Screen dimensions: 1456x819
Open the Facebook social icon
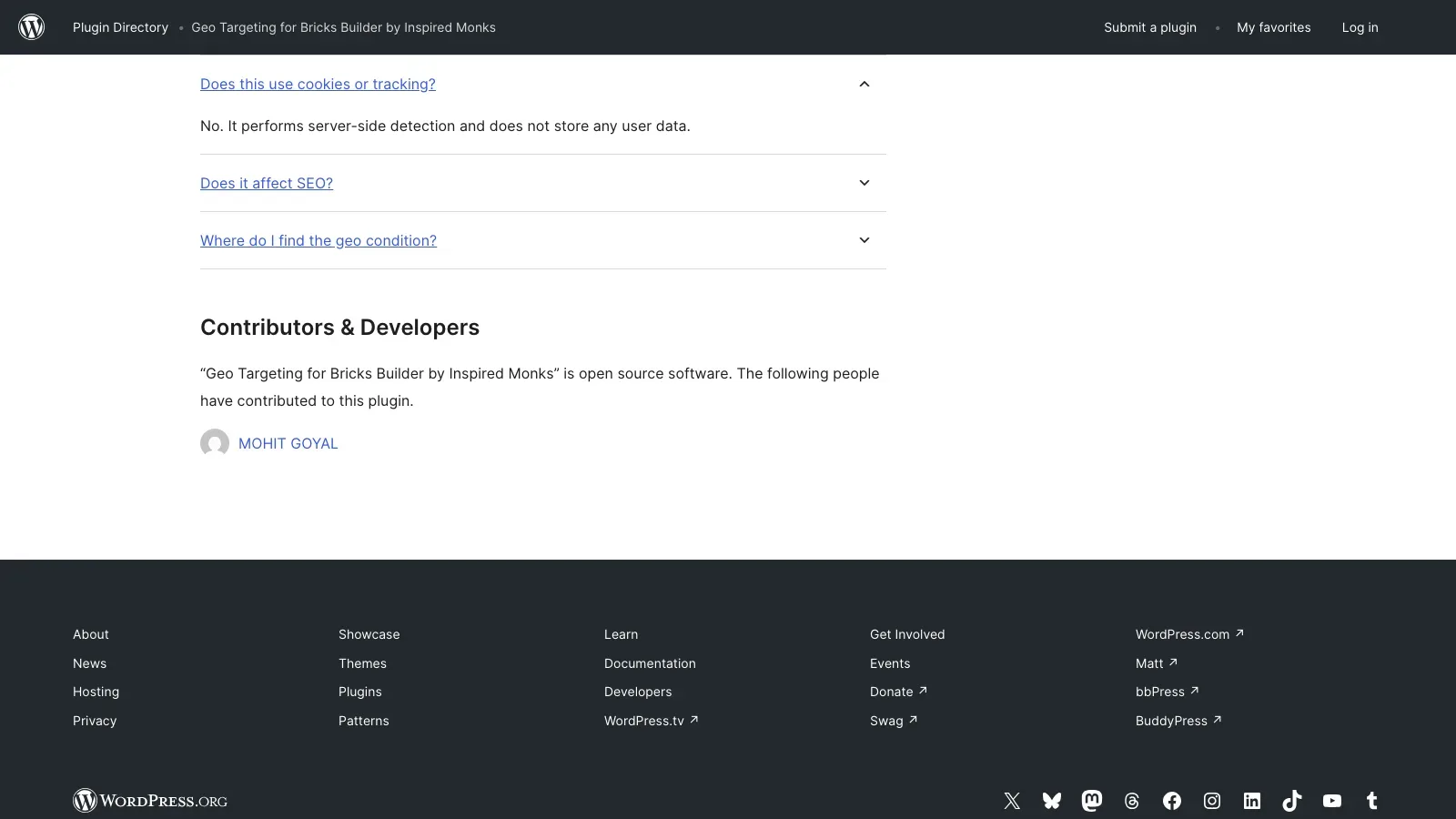(1172, 801)
